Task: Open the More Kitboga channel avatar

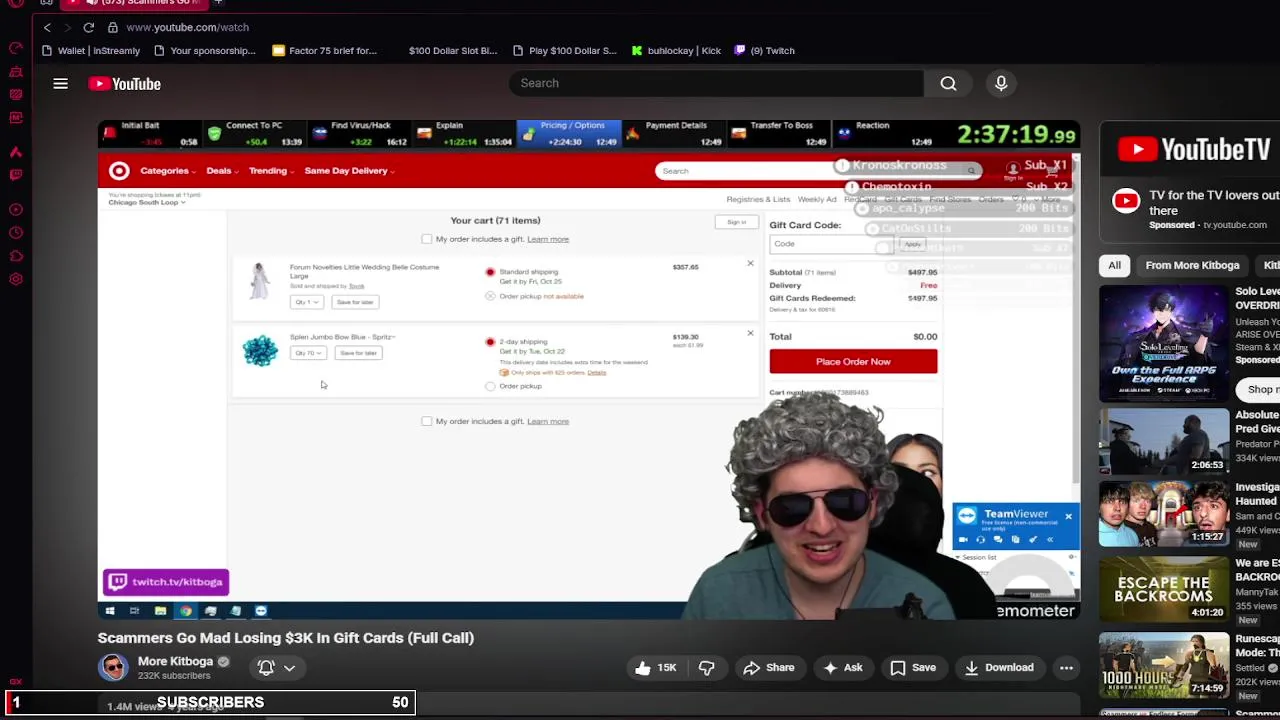Action: 113,667
